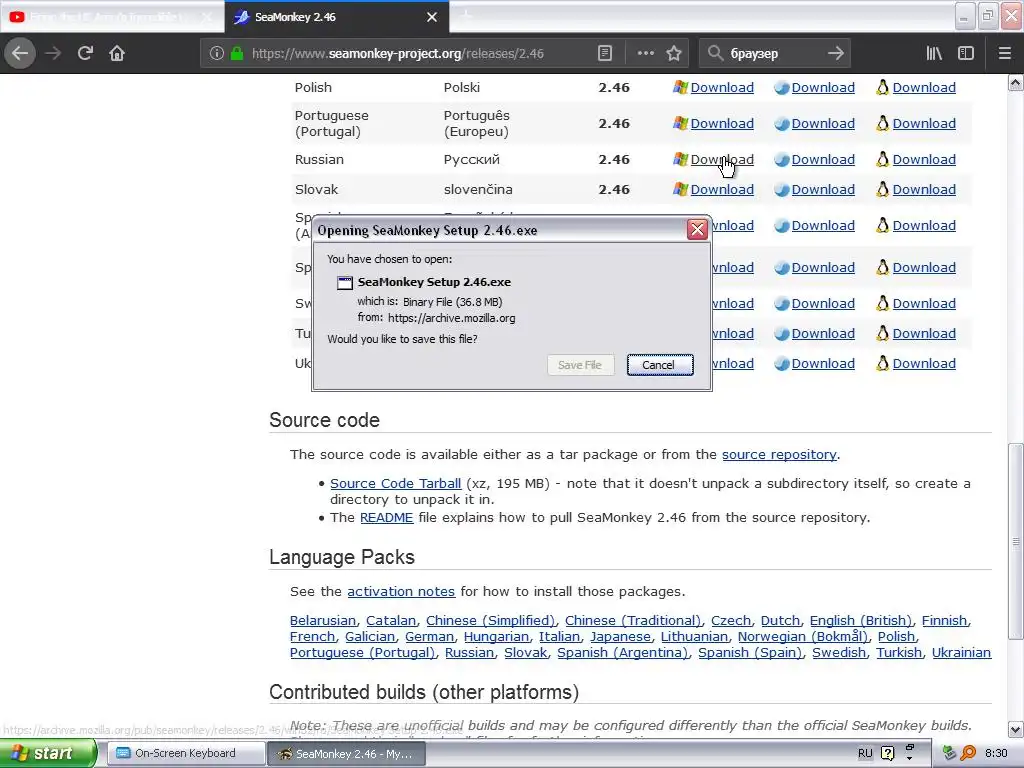Viewport: 1024px width, 768px height.
Task: Show site information icon in address bar
Action: coord(217,54)
